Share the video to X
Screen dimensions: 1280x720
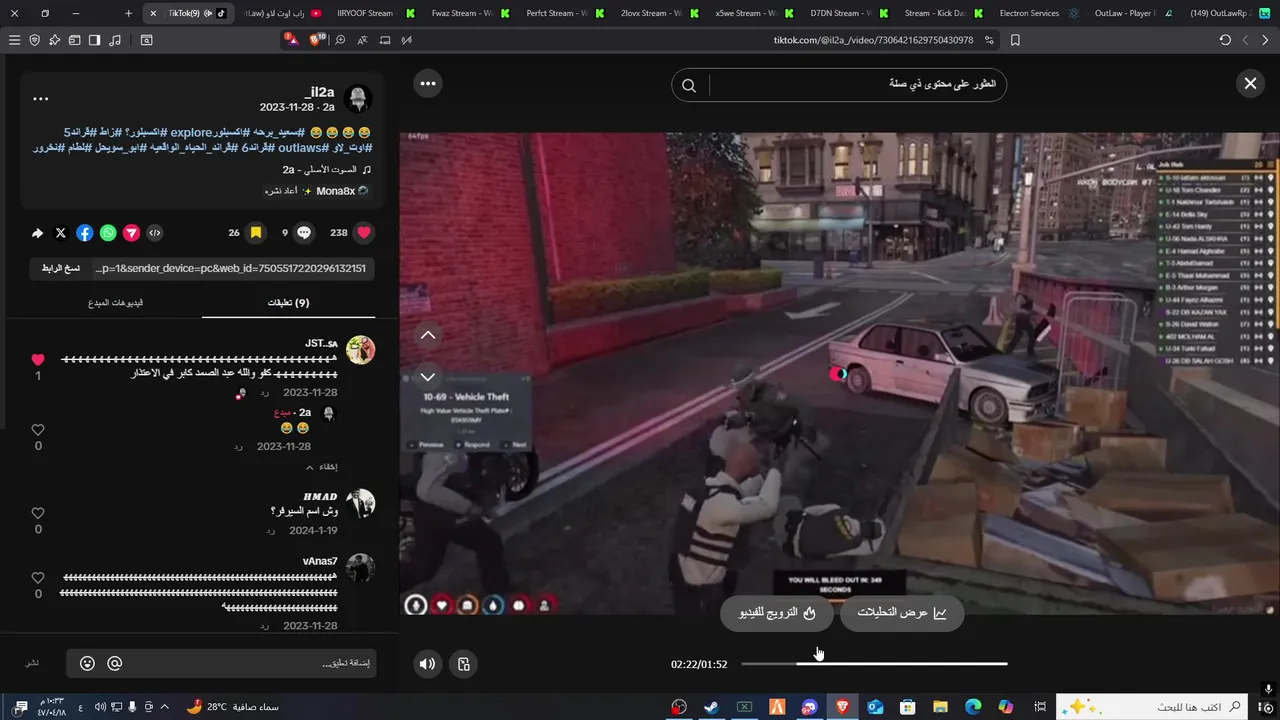click(x=61, y=233)
